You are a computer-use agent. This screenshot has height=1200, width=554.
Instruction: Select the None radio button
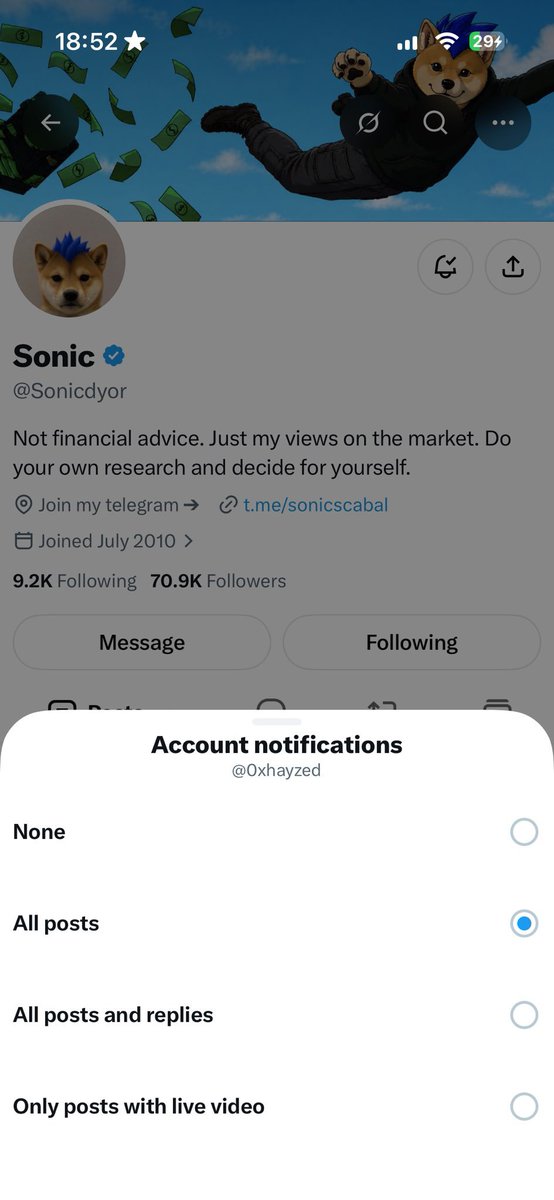tap(524, 832)
